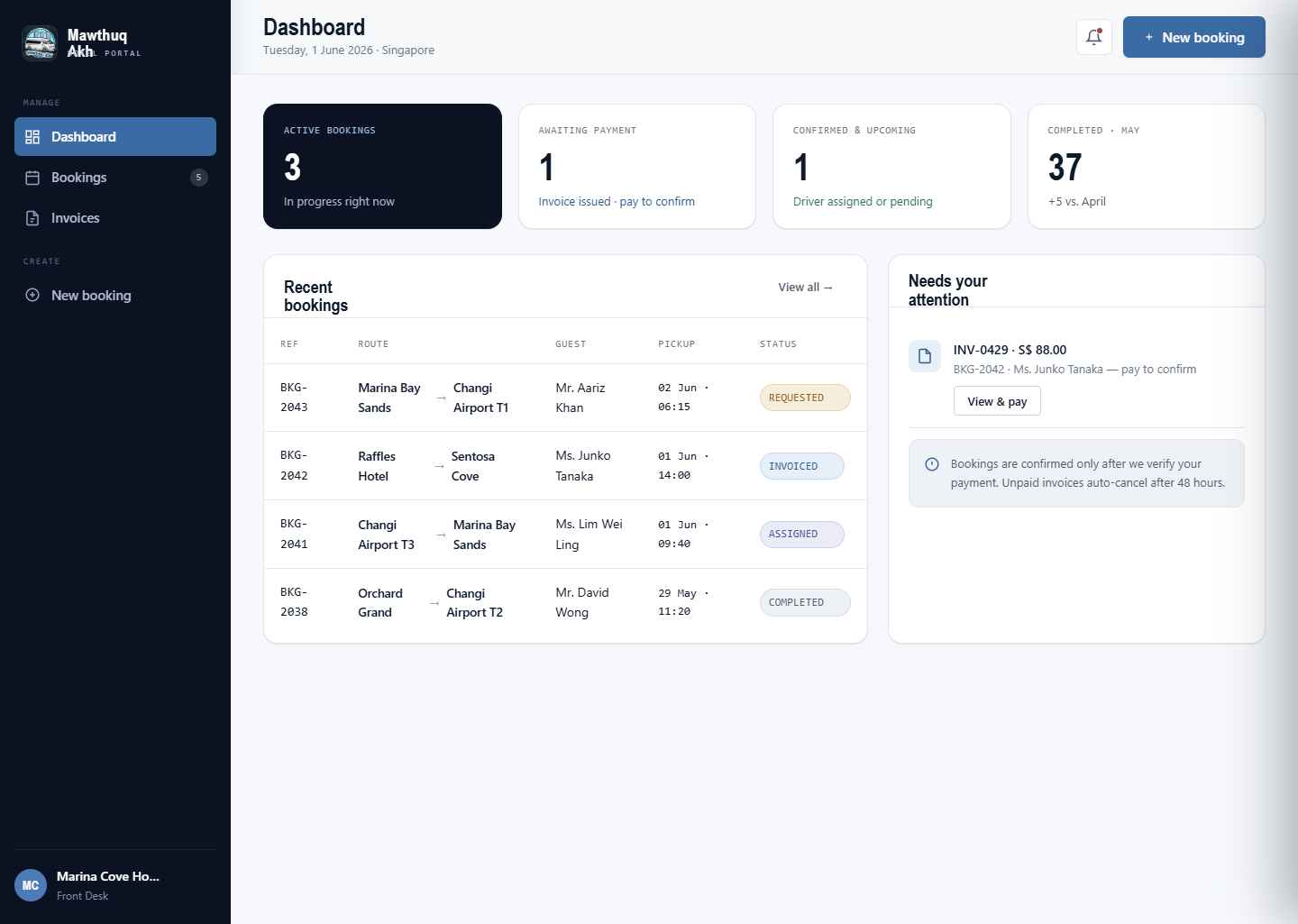Click the Marina Cove Ho... account name
Viewport: 1298px width, 924px height.
pos(108,876)
